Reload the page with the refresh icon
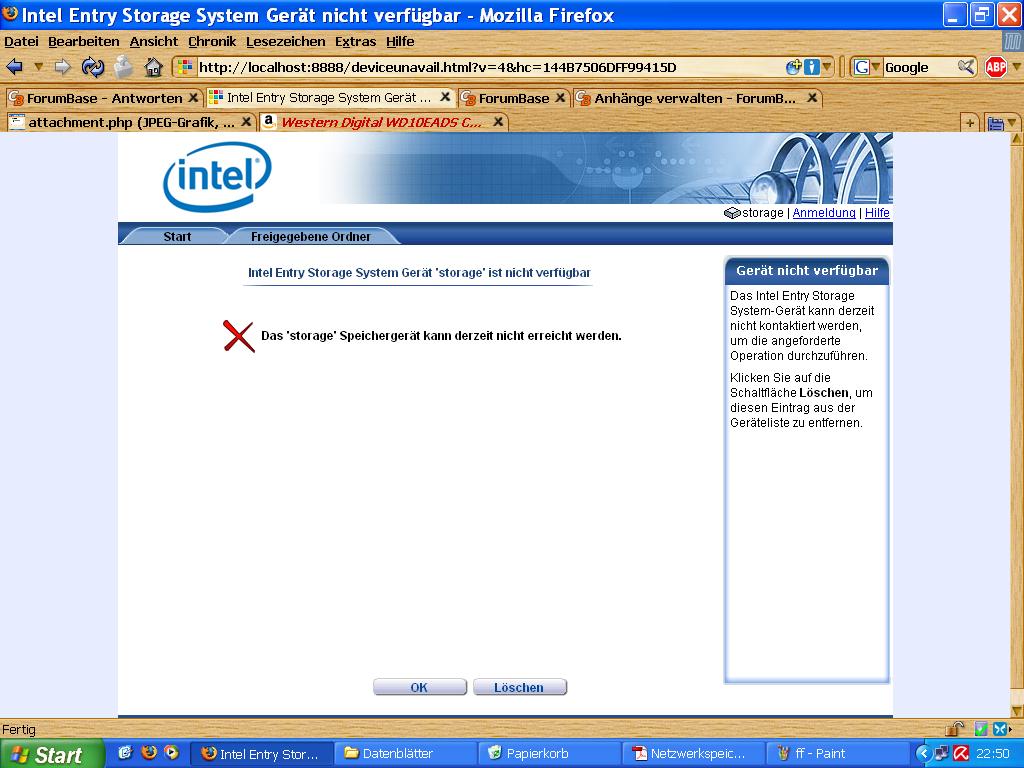The image size is (1024, 768). [x=92, y=67]
